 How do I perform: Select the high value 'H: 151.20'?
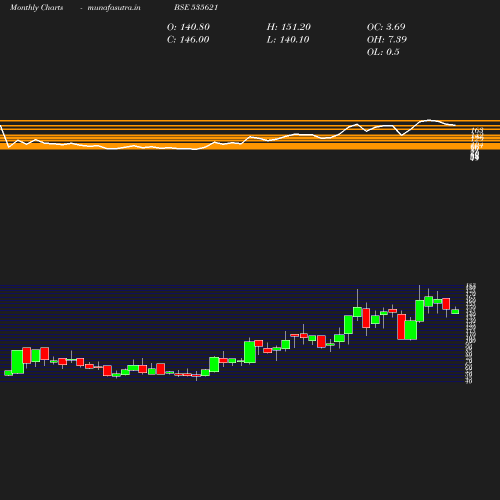289,27
